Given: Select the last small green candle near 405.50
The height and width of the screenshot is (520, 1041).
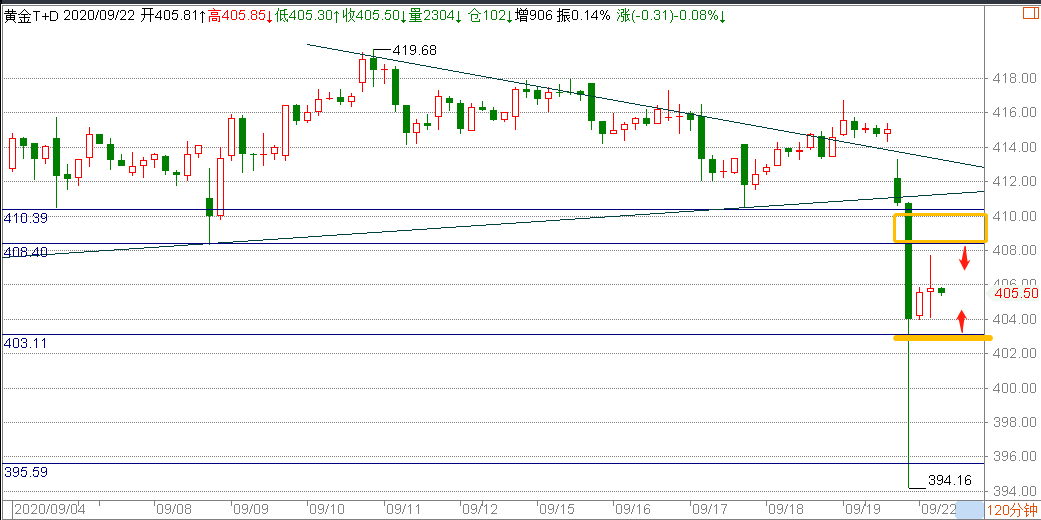Looking at the screenshot, I should click(941, 291).
